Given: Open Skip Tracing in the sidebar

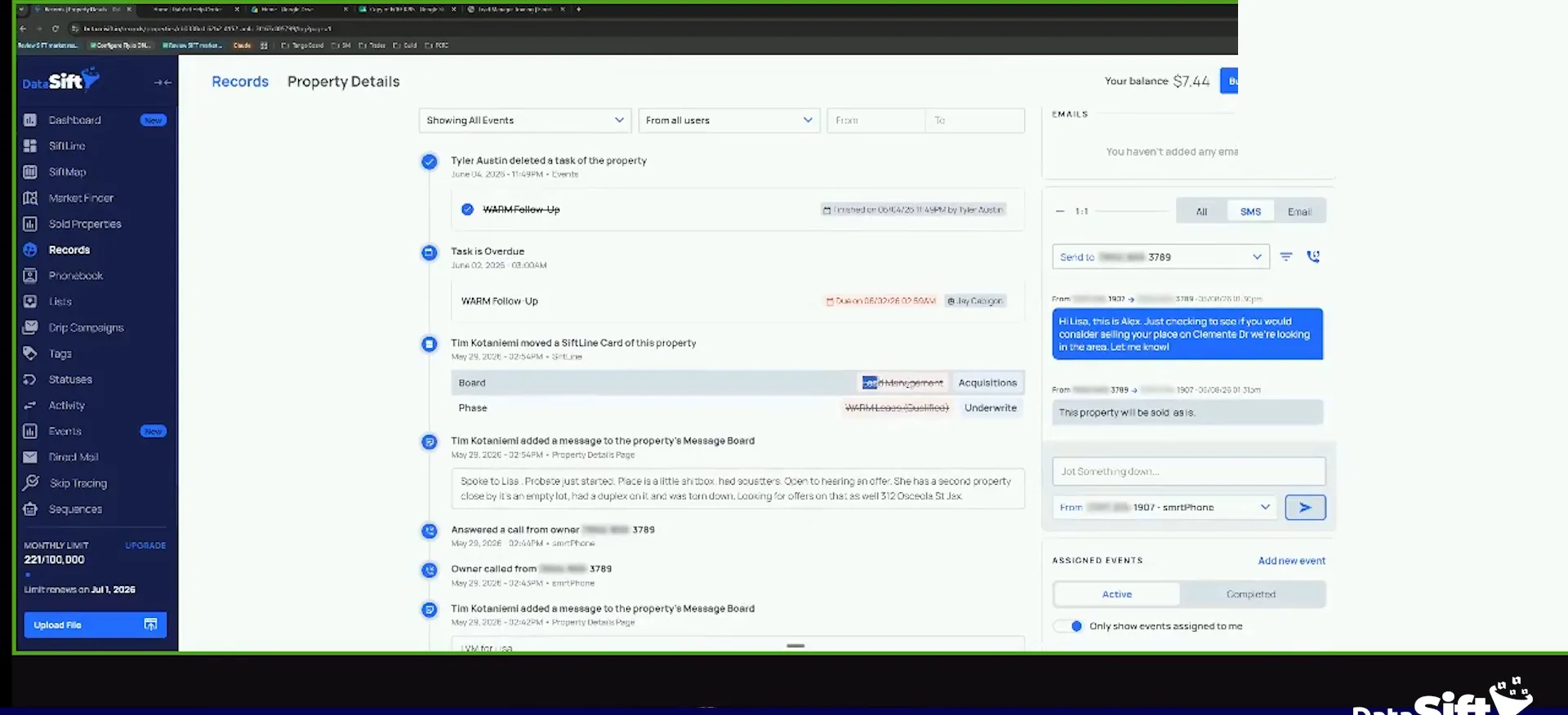Looking at the screenshot, I should pyautogui.click(x=78, y=483).
